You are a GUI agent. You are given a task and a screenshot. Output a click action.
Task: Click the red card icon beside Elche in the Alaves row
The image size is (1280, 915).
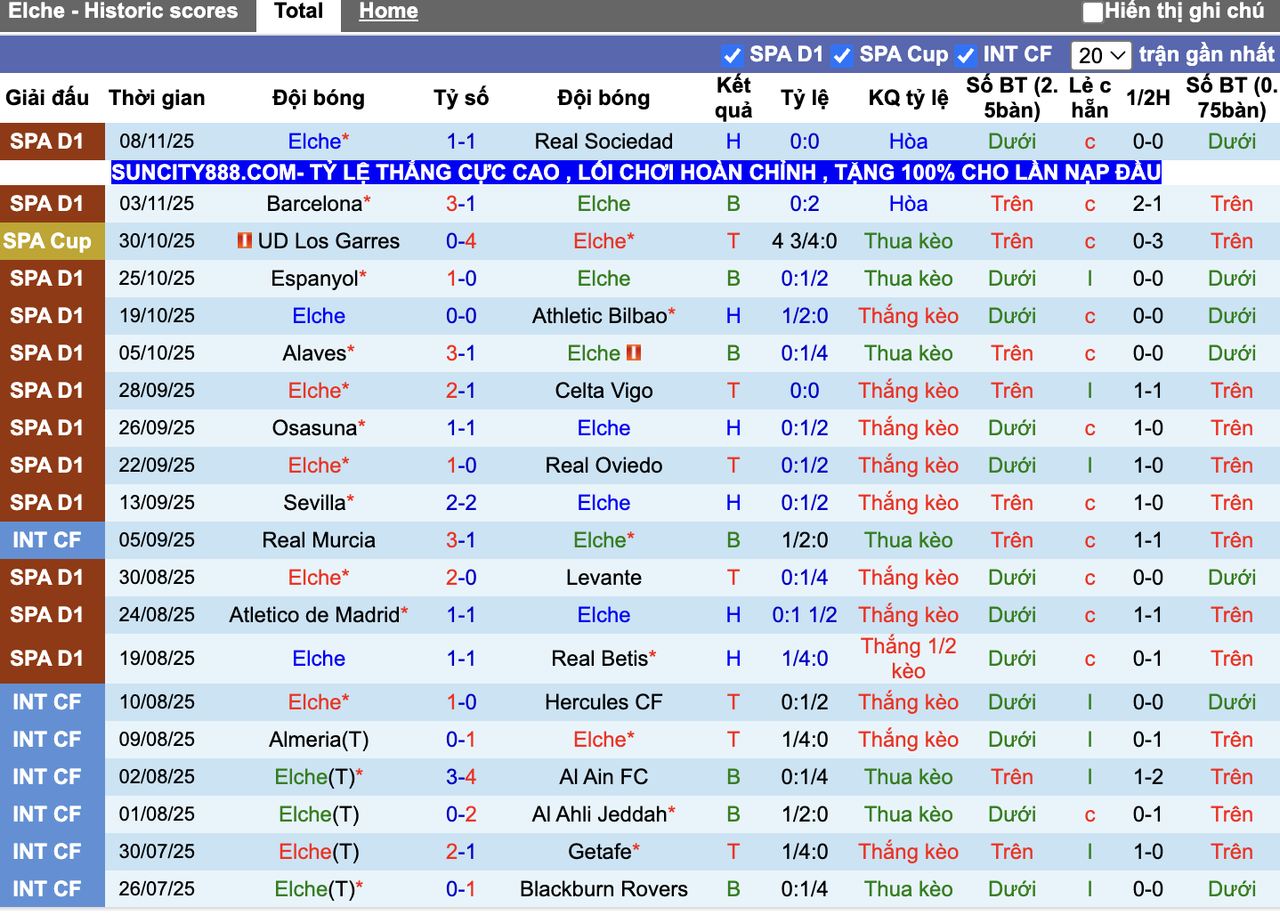coord(633,353)
